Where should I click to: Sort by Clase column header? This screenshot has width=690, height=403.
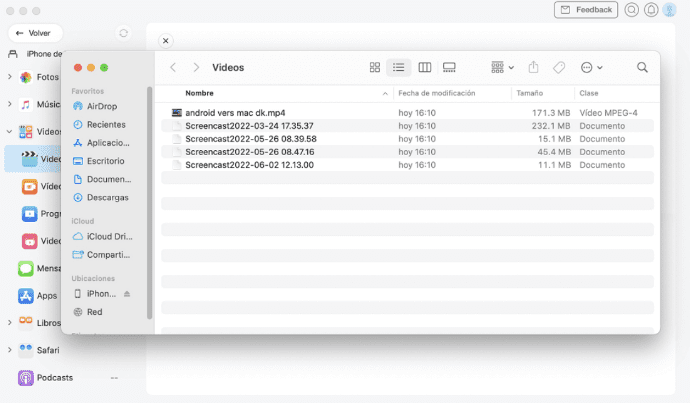pyautogui.click(x=589, y=93)
